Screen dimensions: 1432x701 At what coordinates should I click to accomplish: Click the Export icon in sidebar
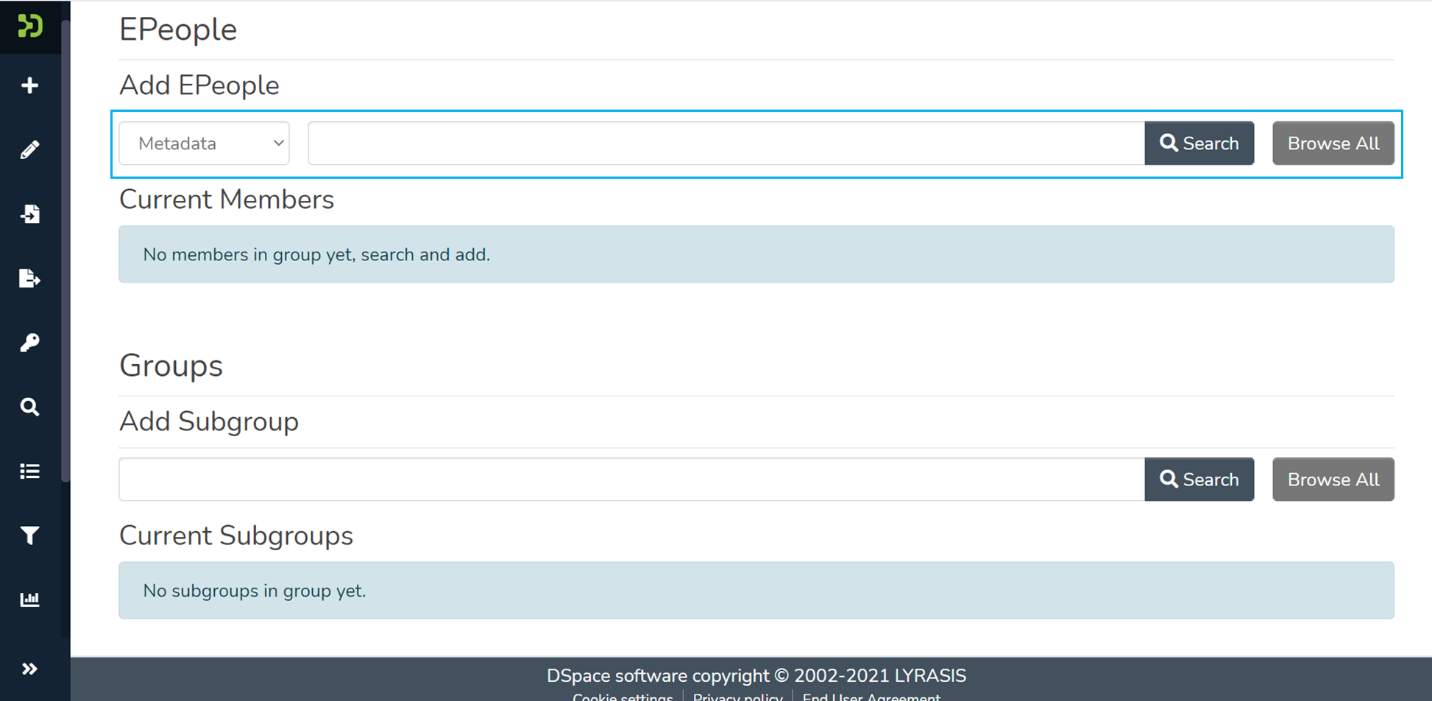[x=30, y=278]
